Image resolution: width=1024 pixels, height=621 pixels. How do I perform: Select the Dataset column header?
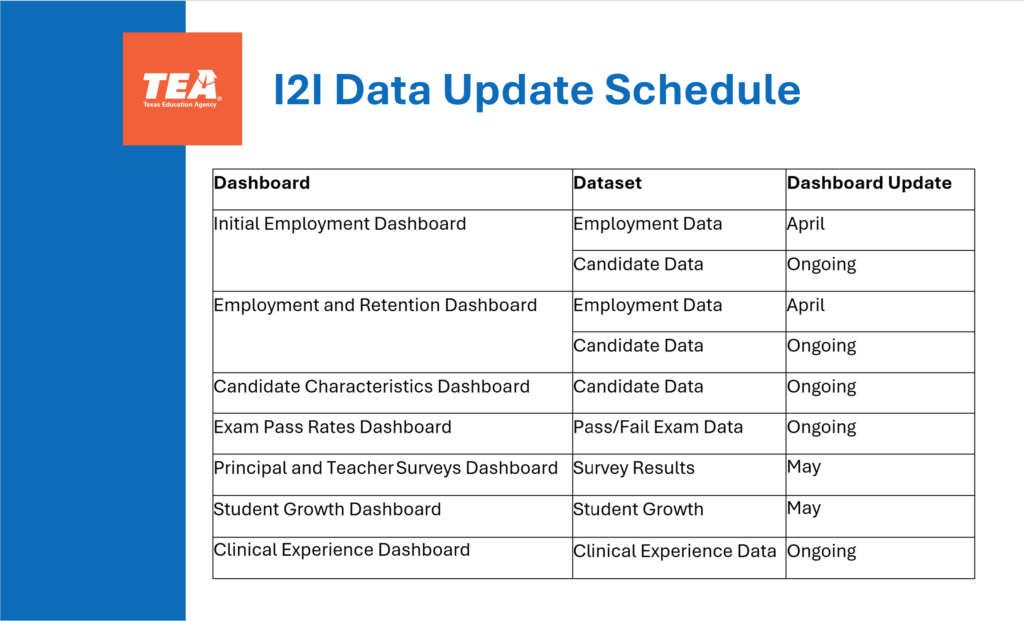pos(608,183)
